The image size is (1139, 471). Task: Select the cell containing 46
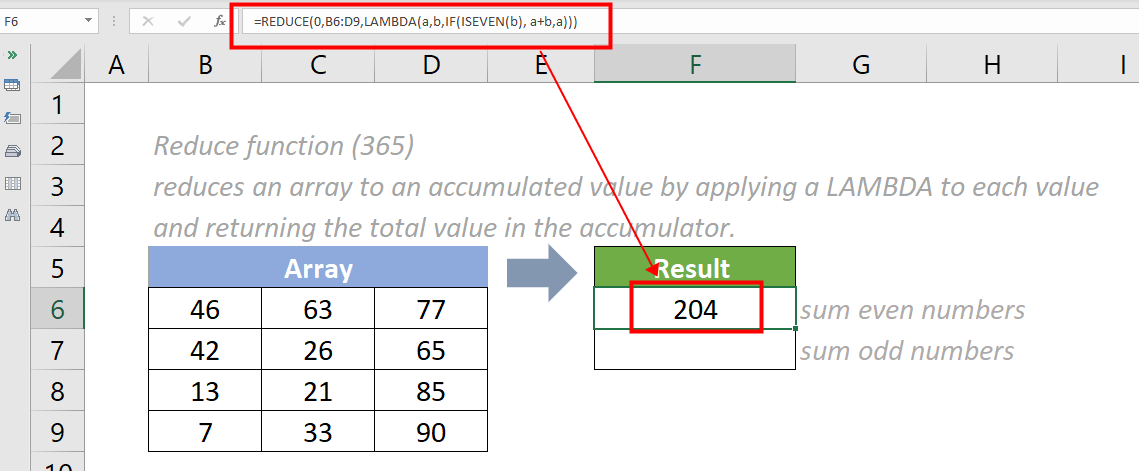(x=205, y=309)
